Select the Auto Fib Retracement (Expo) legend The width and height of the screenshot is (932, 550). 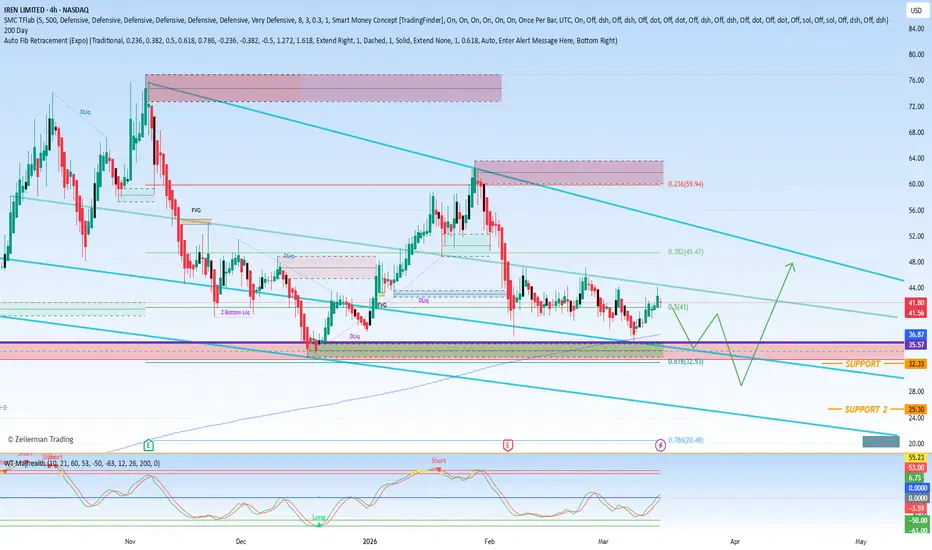pos(310,40)
